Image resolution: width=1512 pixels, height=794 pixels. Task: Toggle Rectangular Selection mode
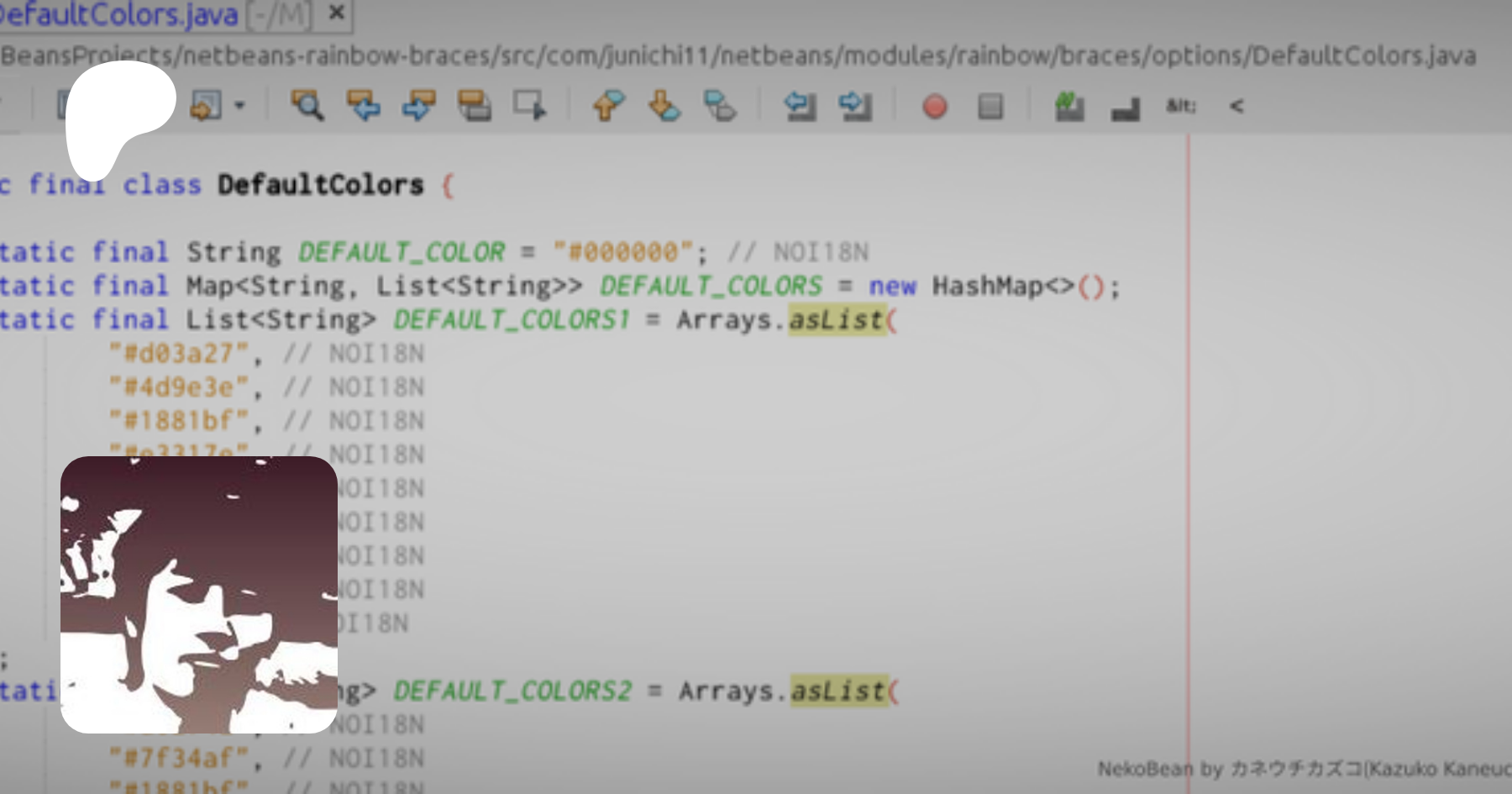tap(530, 106)
